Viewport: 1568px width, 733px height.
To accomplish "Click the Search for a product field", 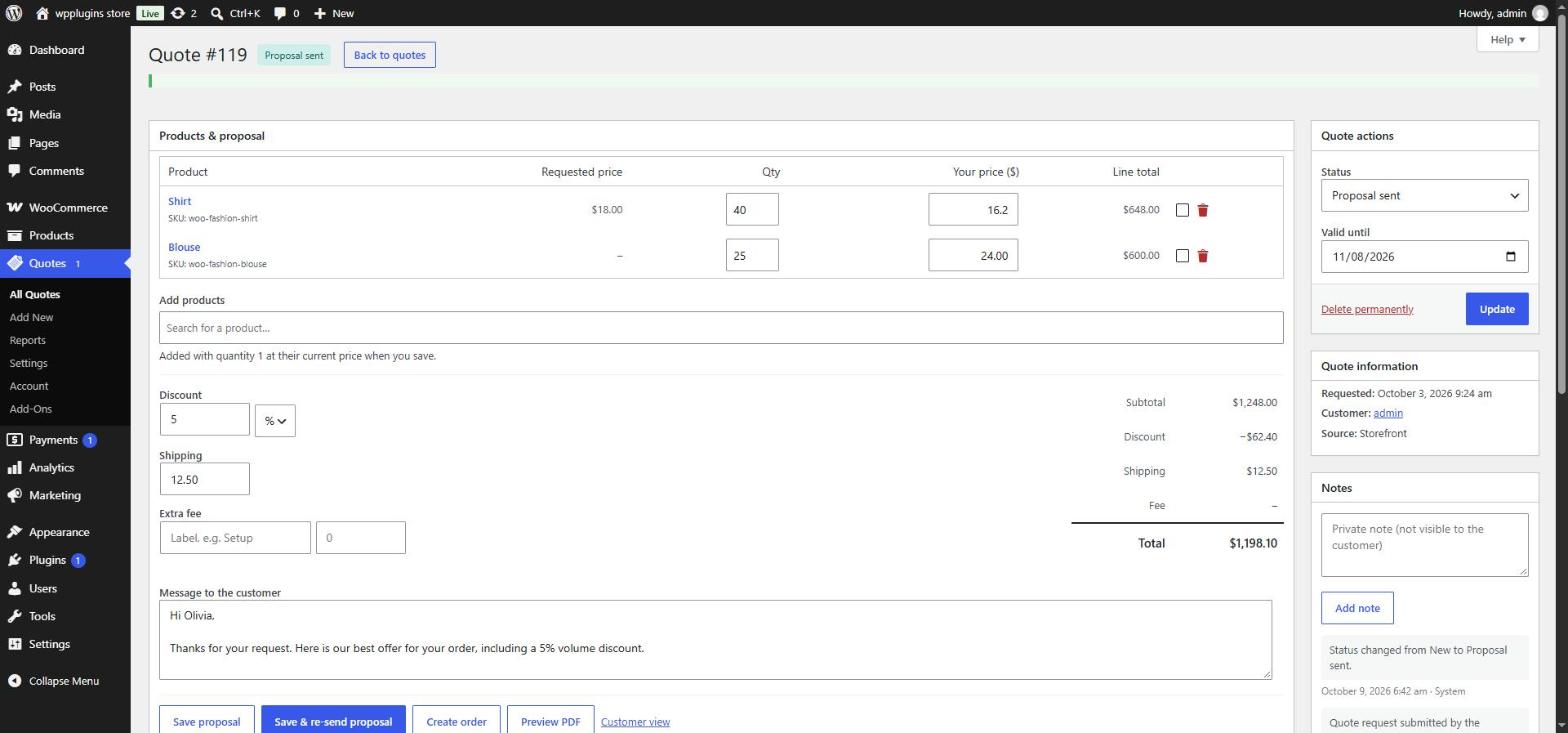I will click(721, 328).
